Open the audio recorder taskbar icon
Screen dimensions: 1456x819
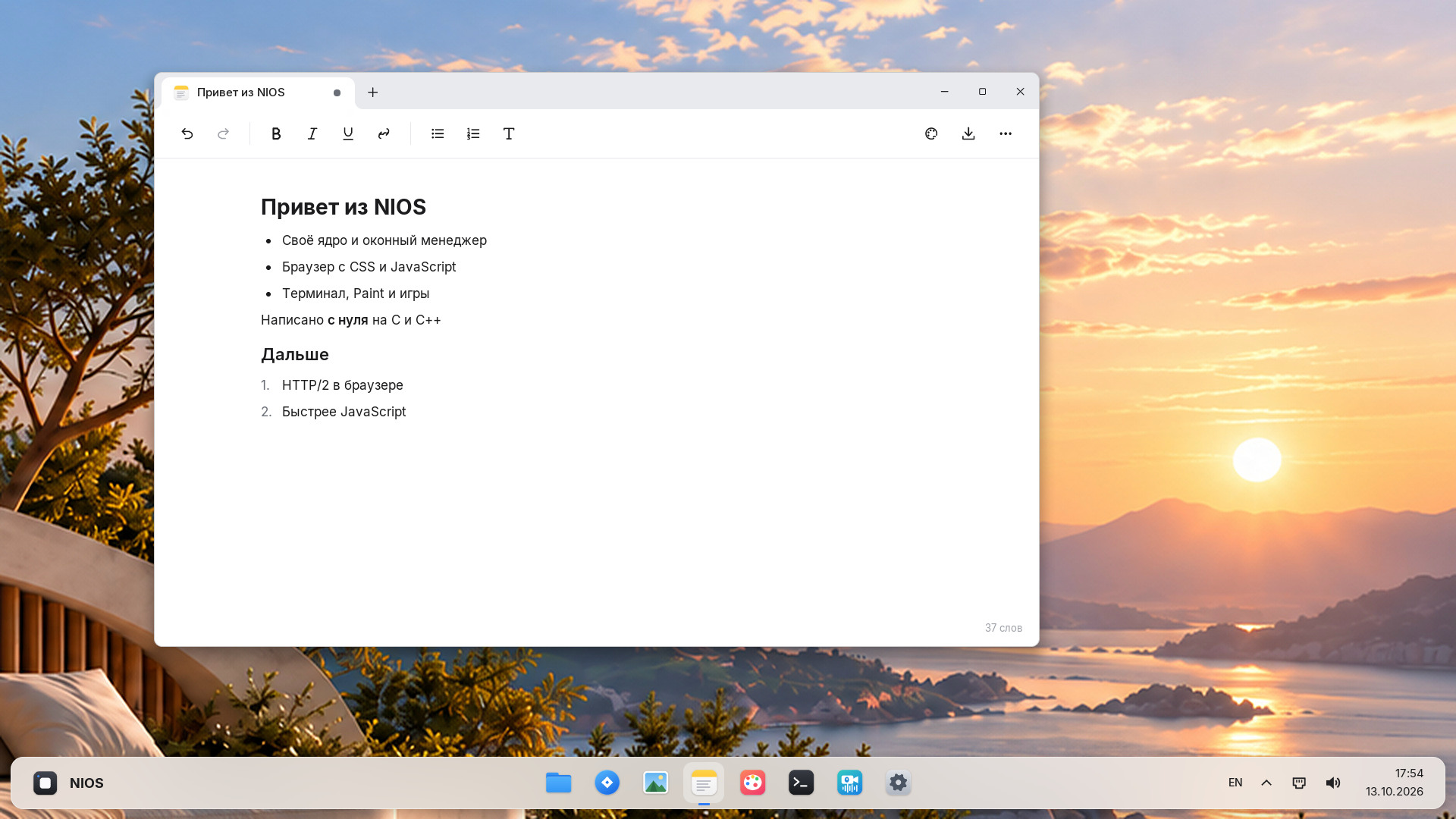pyautogui.click(x=849, y=783)
